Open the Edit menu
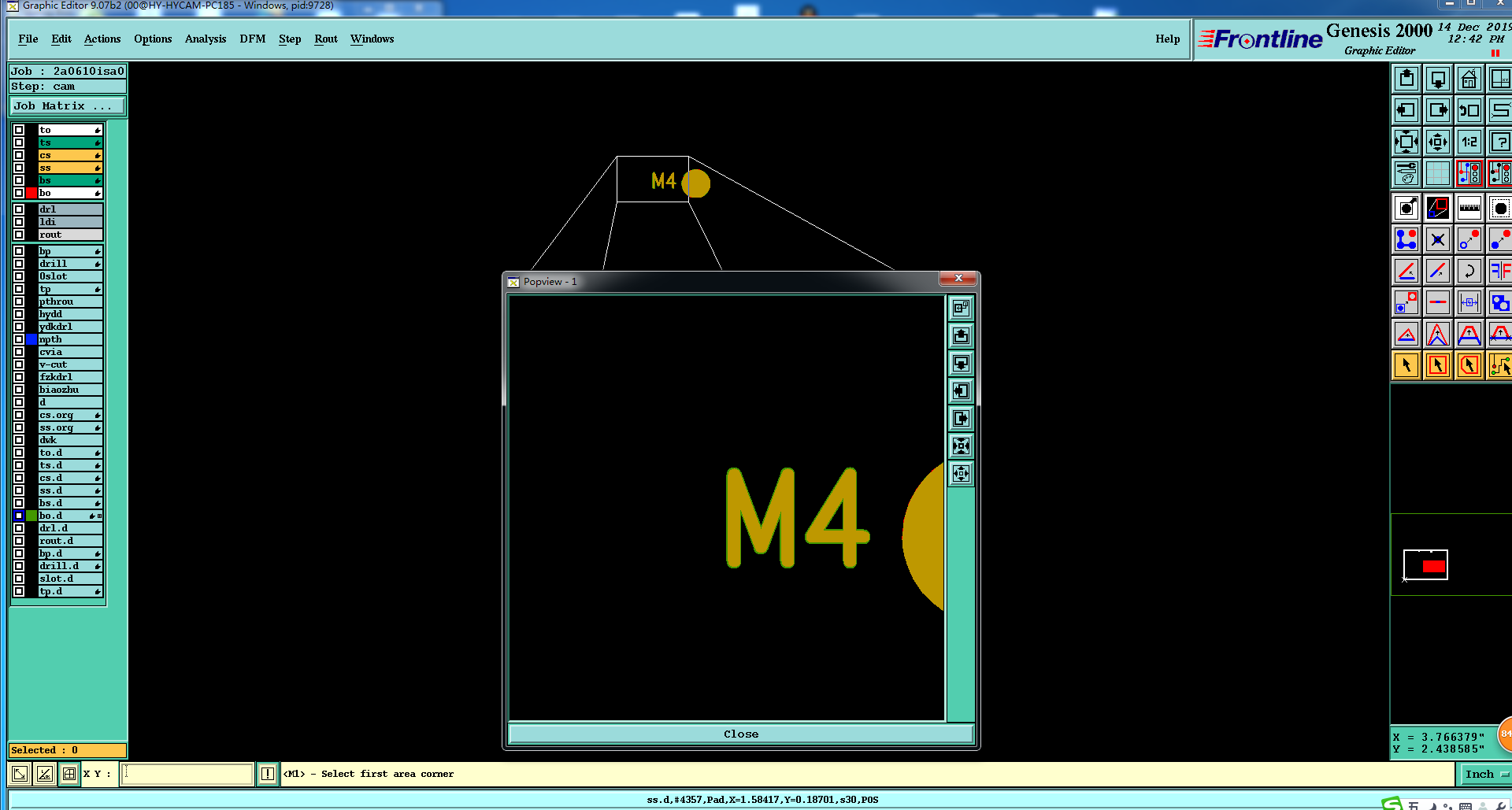 pyautogui.click(x=61, y=39)
